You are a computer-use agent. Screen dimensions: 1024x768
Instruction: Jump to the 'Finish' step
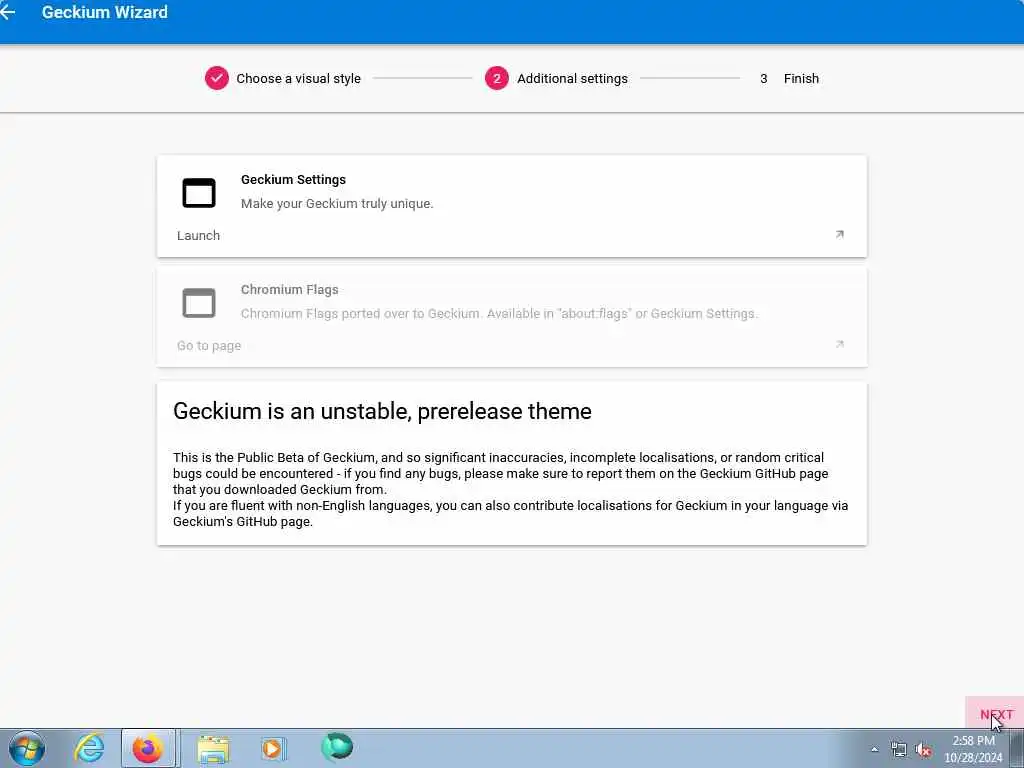pos(789,78)
